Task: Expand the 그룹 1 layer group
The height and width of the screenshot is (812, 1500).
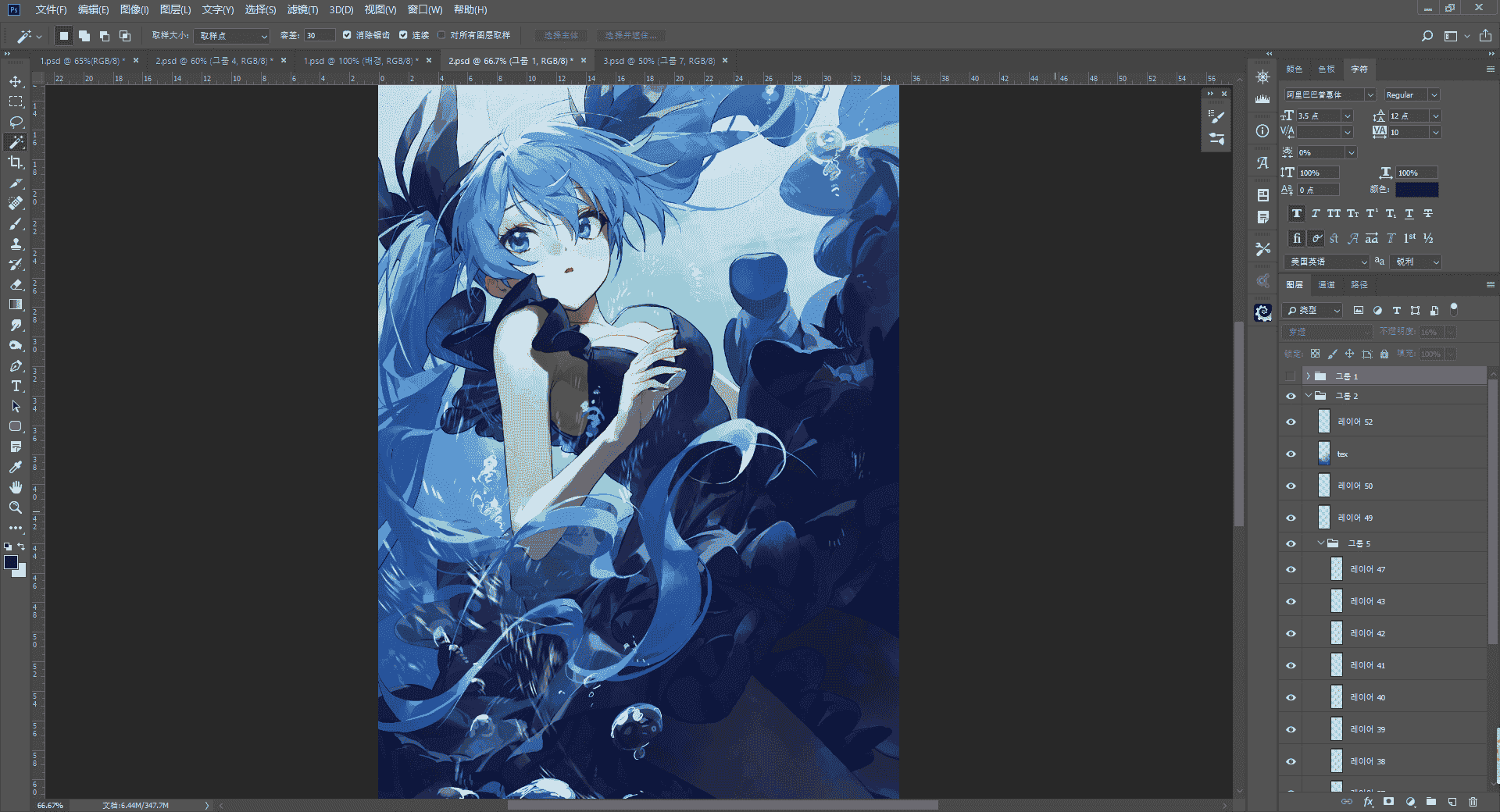Action: click(1308, 376)
